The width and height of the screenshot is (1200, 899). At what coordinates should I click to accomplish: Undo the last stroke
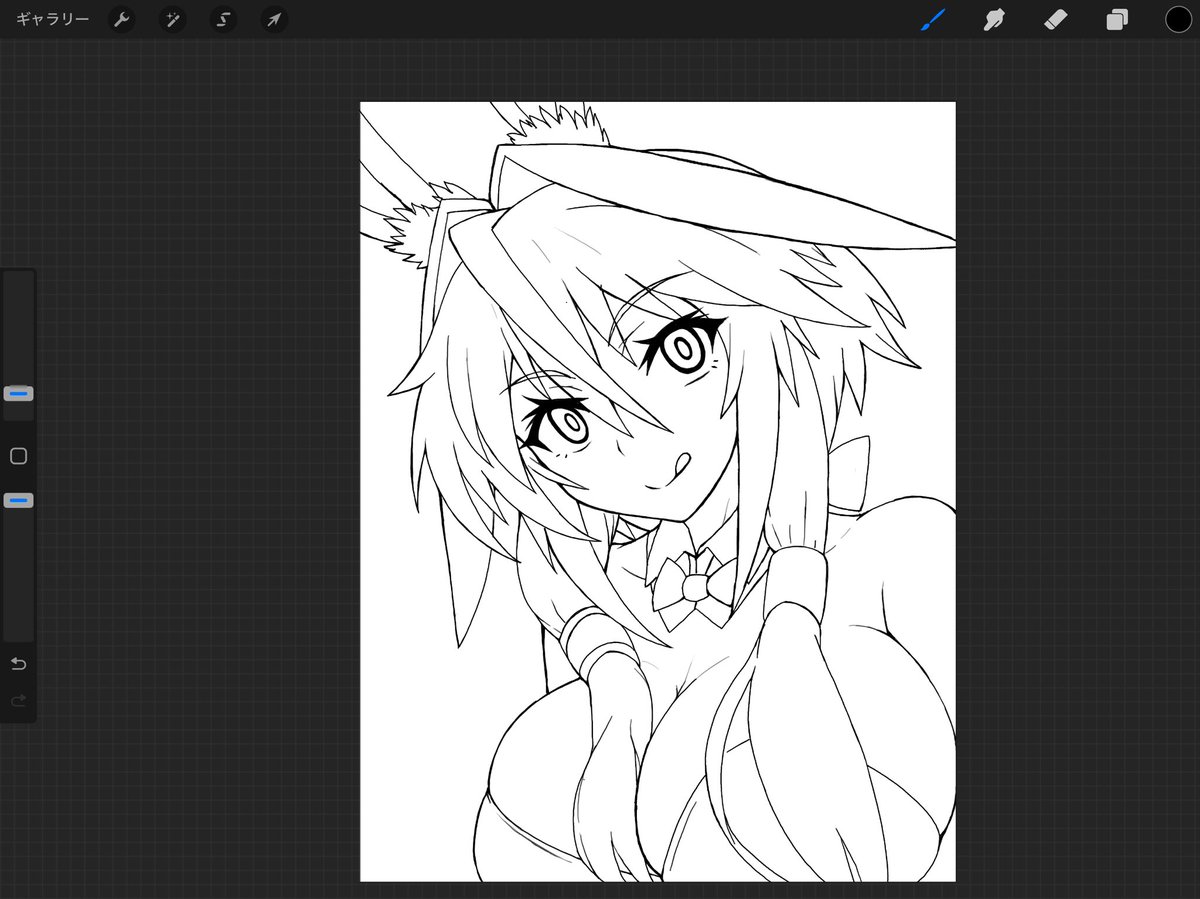(x=18, y=664)
